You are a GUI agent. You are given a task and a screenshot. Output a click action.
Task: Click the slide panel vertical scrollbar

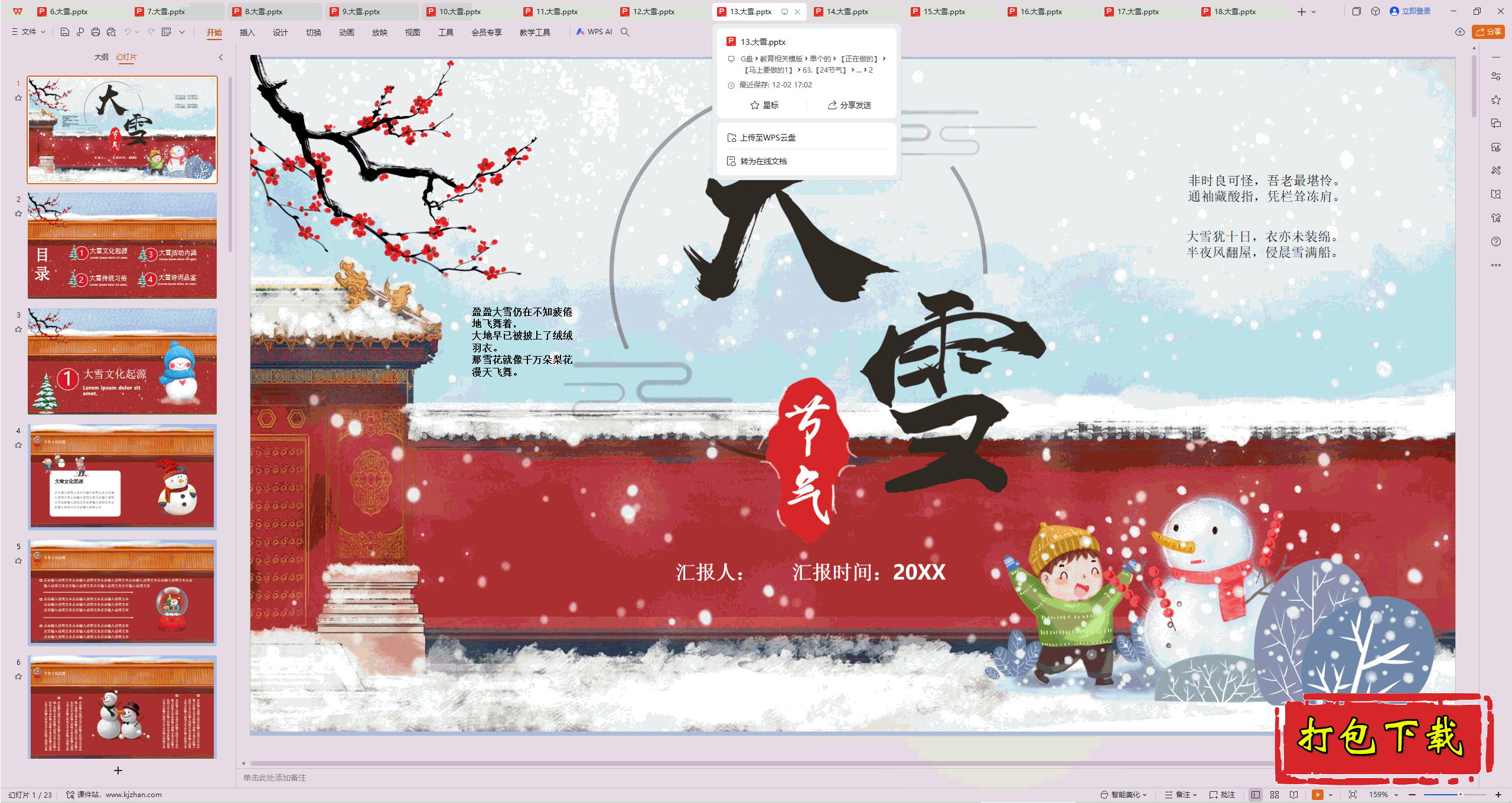click(x=230, y=164)
